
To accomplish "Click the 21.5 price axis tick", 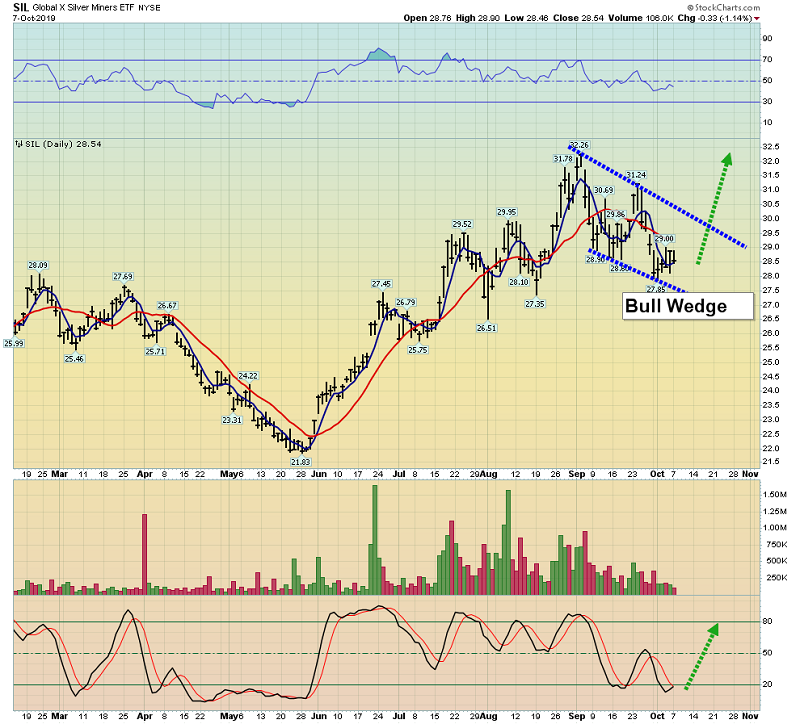I will pos(770,461).
